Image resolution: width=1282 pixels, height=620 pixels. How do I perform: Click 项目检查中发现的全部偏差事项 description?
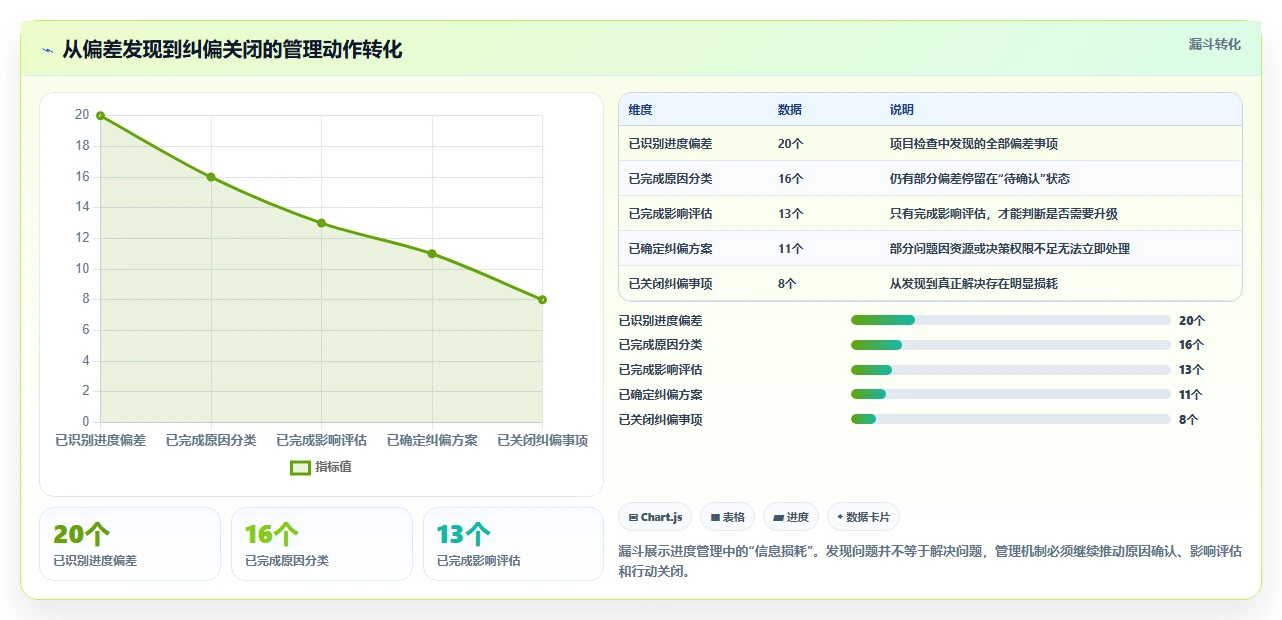tap(974, 144)
